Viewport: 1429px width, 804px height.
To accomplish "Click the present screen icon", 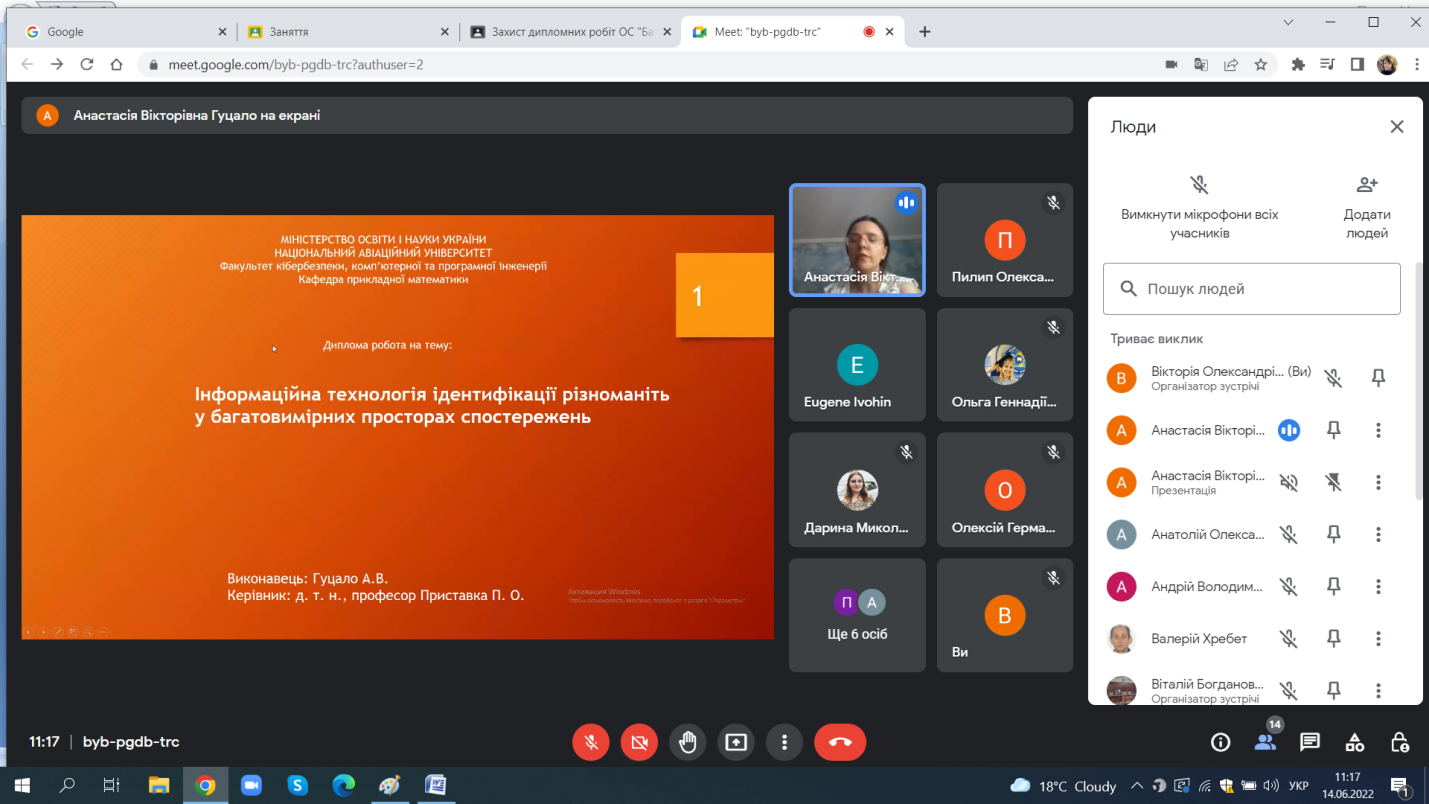I will [736, 742].
